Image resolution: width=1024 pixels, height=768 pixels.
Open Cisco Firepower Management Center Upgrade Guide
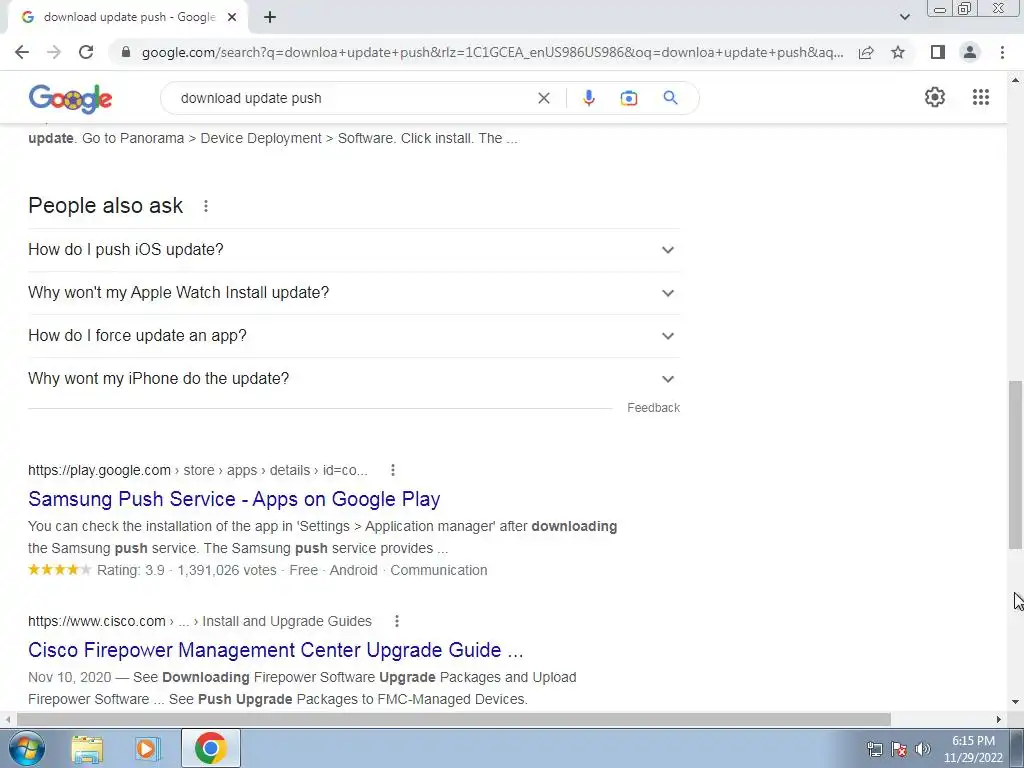coord(276,650)
